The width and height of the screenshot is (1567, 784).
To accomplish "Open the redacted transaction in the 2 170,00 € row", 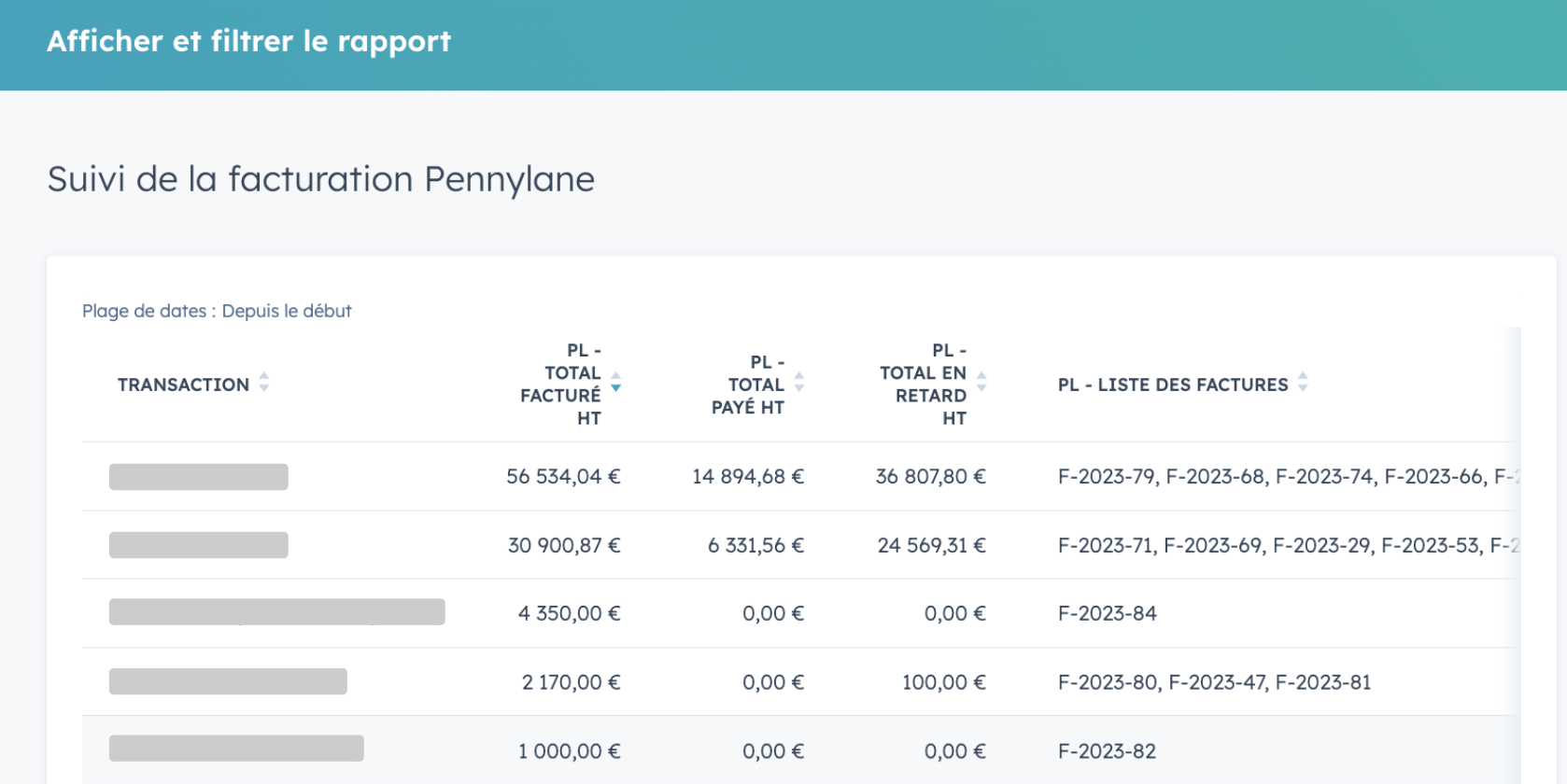I will coord(228,681).
